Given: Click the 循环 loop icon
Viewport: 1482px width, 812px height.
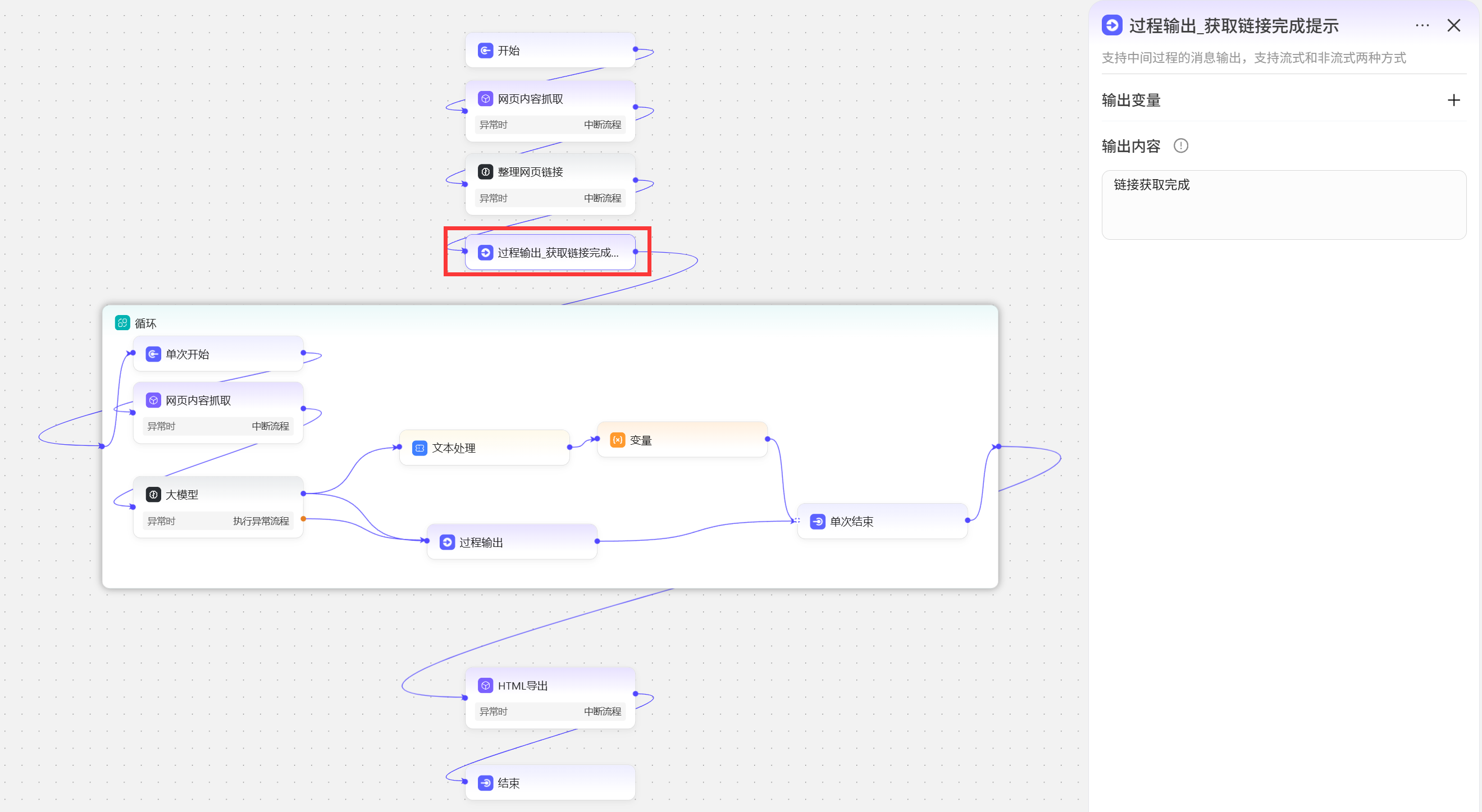Looking at the screenshot, I should (122, 323).
